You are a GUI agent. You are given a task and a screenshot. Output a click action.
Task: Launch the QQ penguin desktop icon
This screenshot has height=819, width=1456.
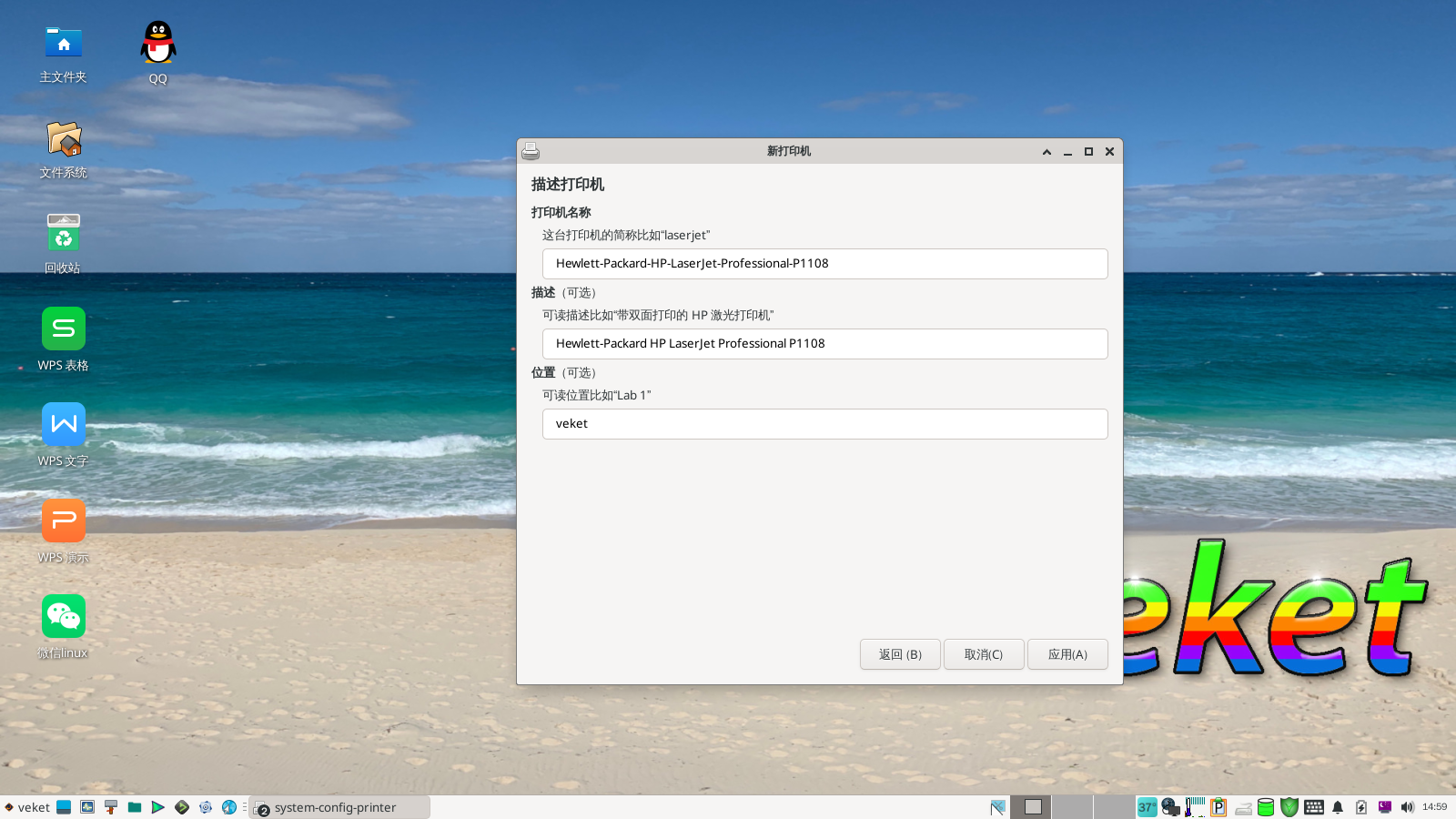[x=158, y=43]
